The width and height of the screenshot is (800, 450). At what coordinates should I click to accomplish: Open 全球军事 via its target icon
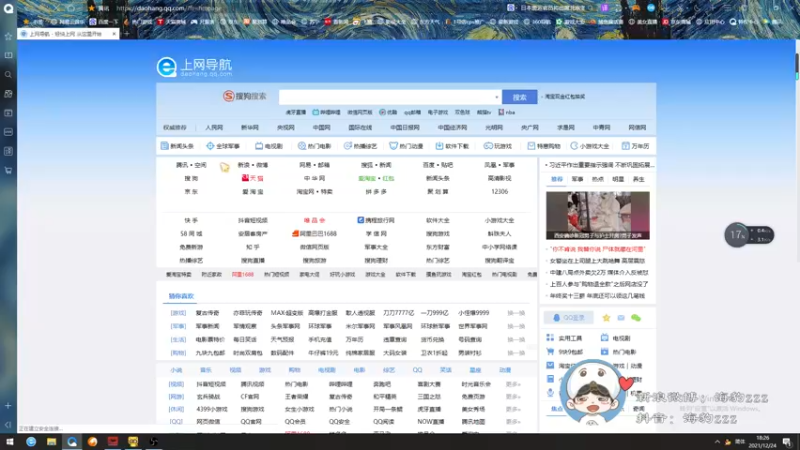(210, 146)
